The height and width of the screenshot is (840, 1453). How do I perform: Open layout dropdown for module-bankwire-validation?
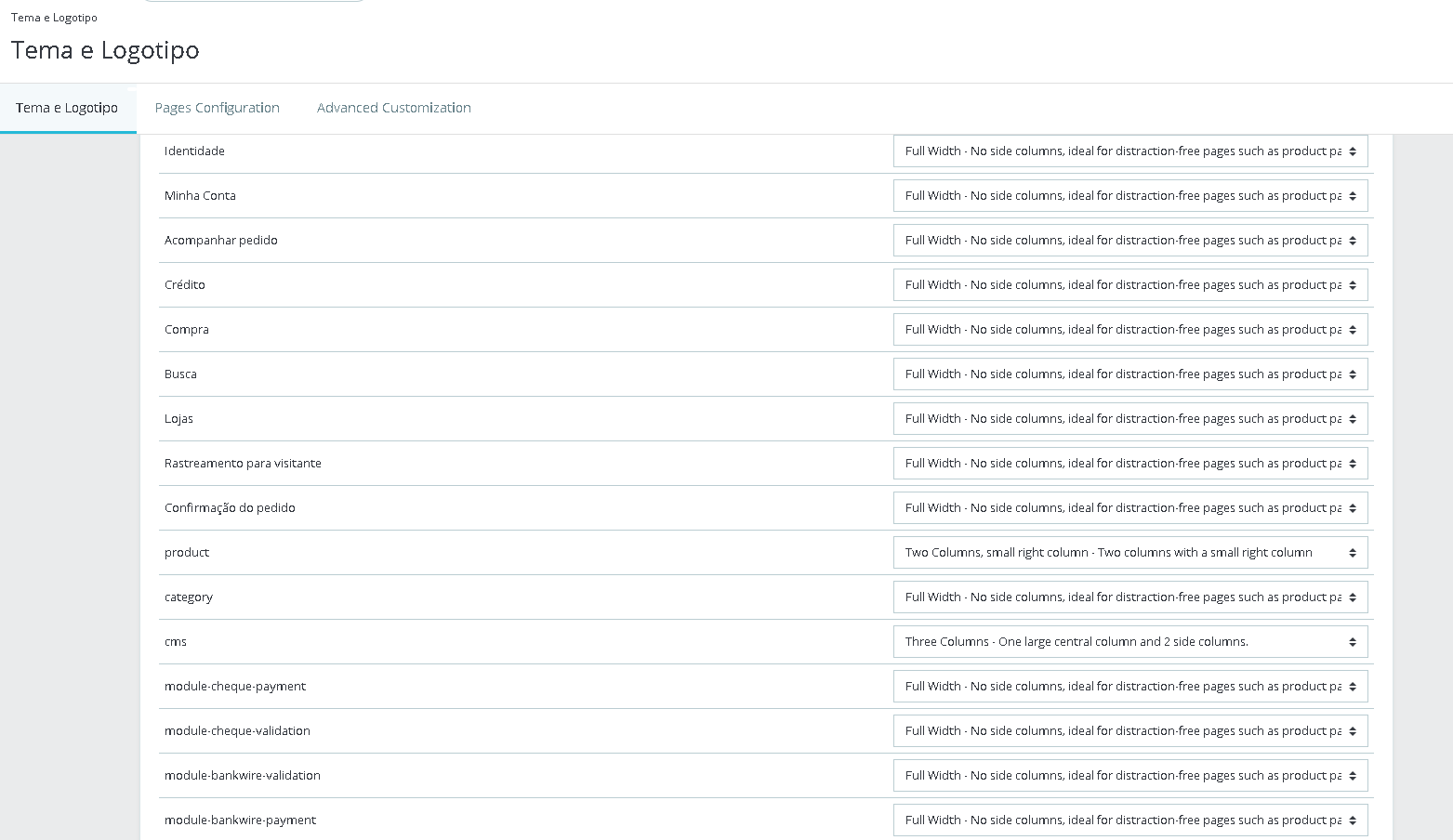(1130, 776)
